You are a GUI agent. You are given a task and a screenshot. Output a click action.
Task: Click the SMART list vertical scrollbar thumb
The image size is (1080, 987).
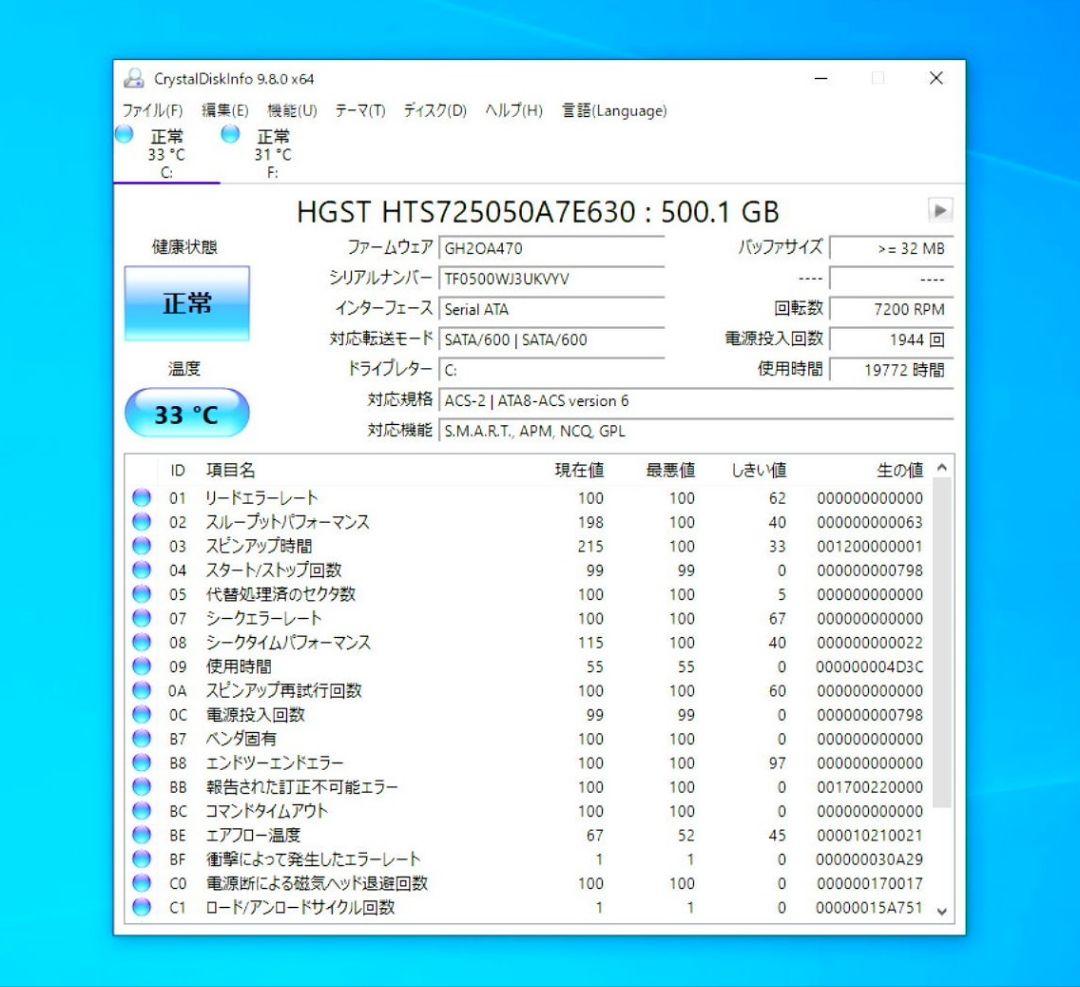point(942,642)
